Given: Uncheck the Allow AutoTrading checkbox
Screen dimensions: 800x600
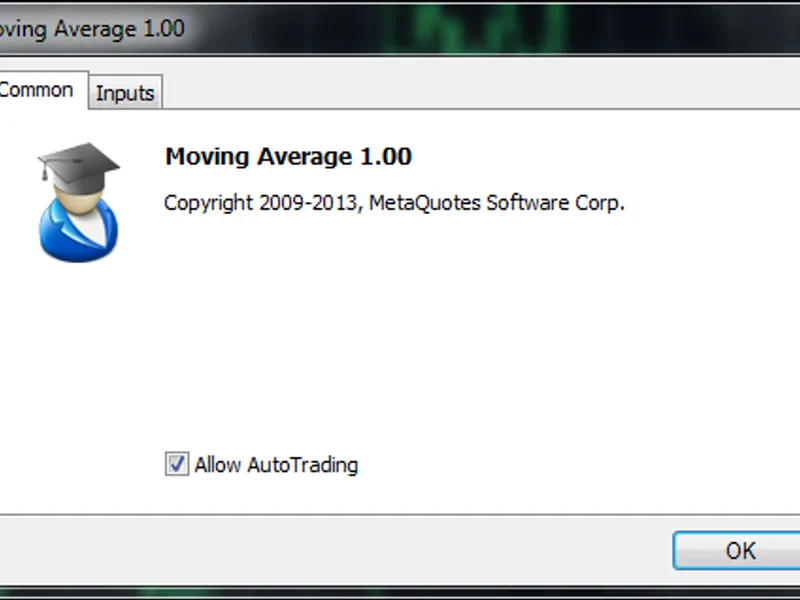Looking at the screenshot, I should point(177,464).
